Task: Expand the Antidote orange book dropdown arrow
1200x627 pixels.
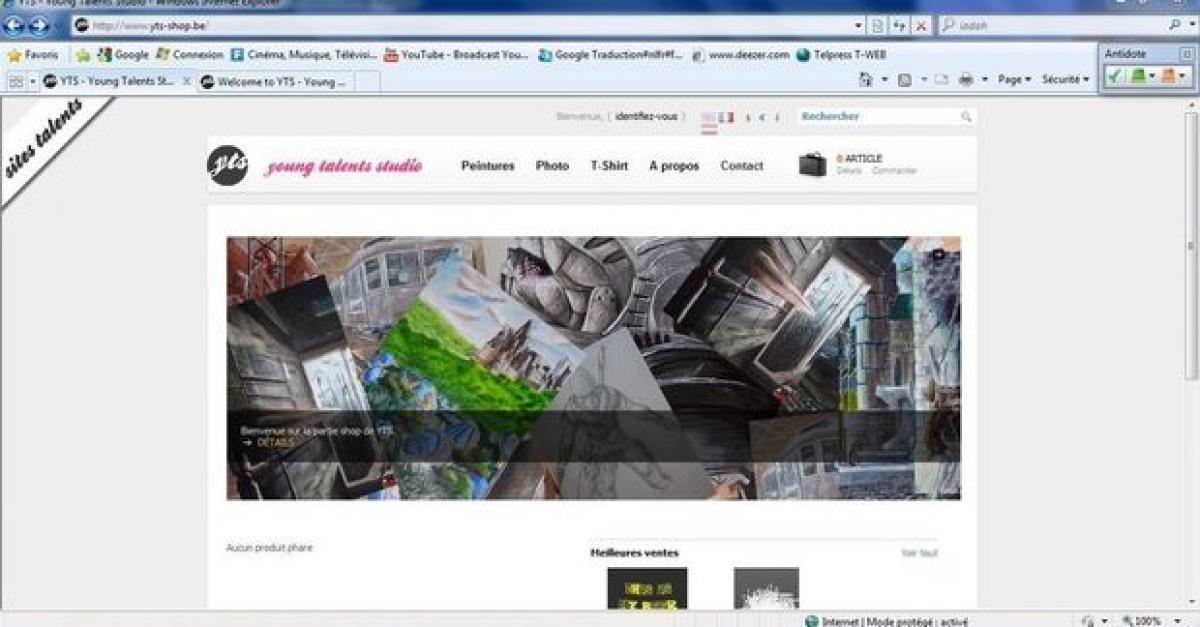Action: point(1183,76)
